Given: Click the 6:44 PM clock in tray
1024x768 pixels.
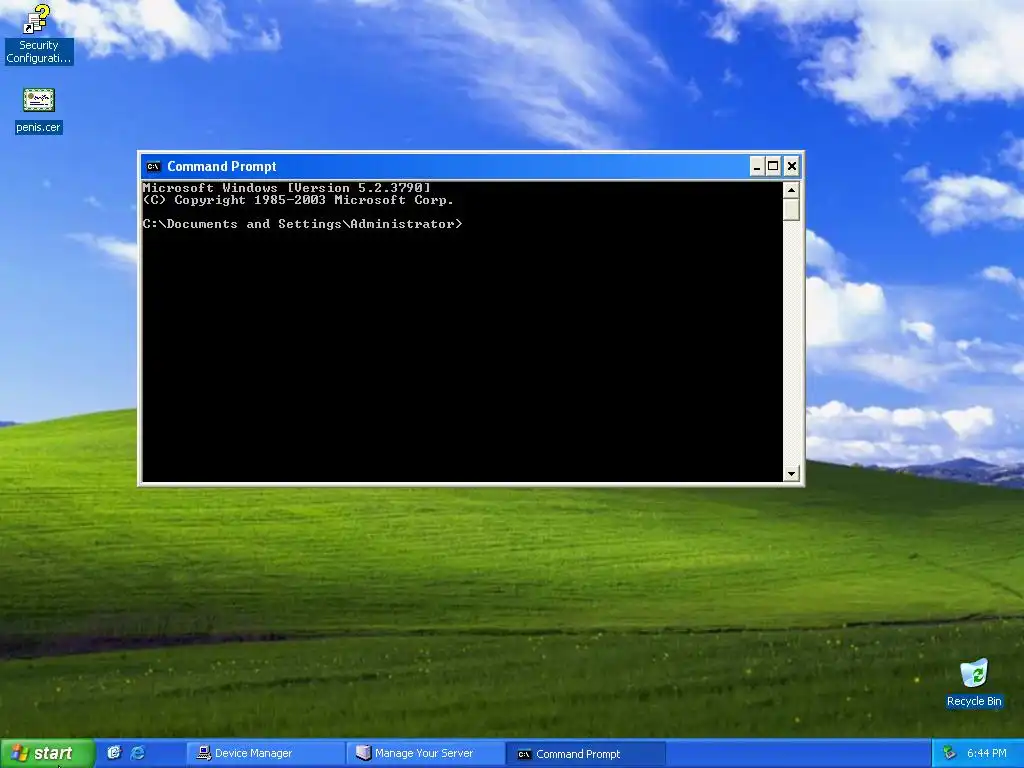Looking at the screenshot, I should [x=986, y=753].
